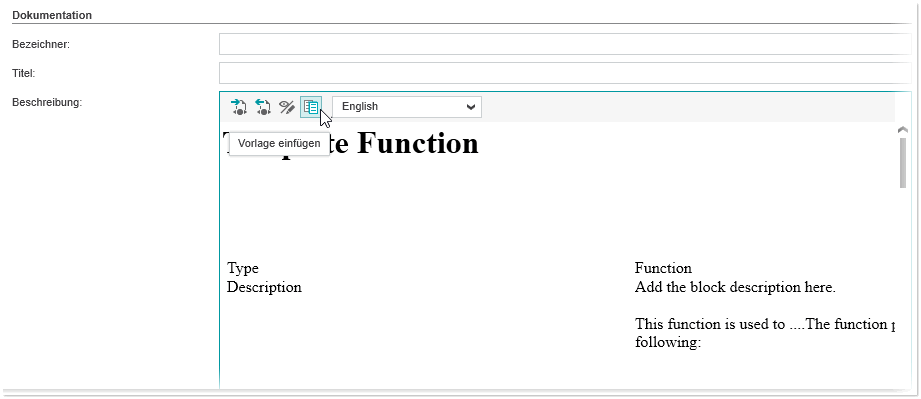The height and width of the screenshot is (399, 921).
Task: Click the "Type" row label in editor
Action: [243, 269]
